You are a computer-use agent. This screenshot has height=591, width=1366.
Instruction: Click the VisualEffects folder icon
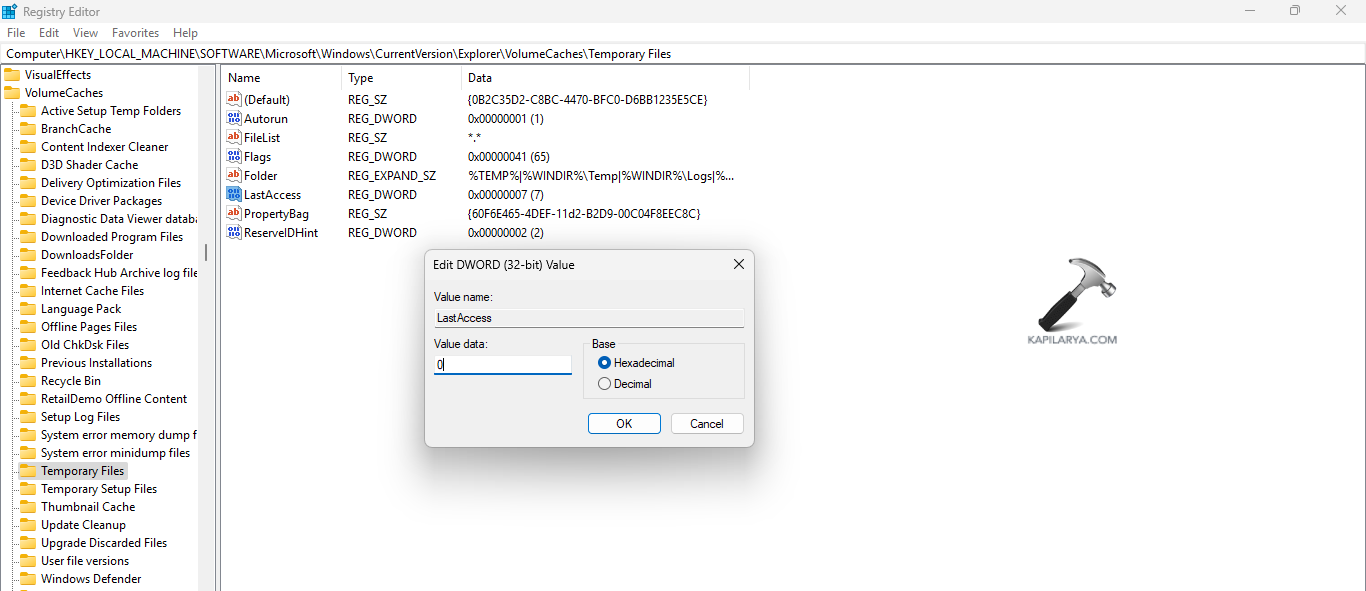(x=12, y=75)
